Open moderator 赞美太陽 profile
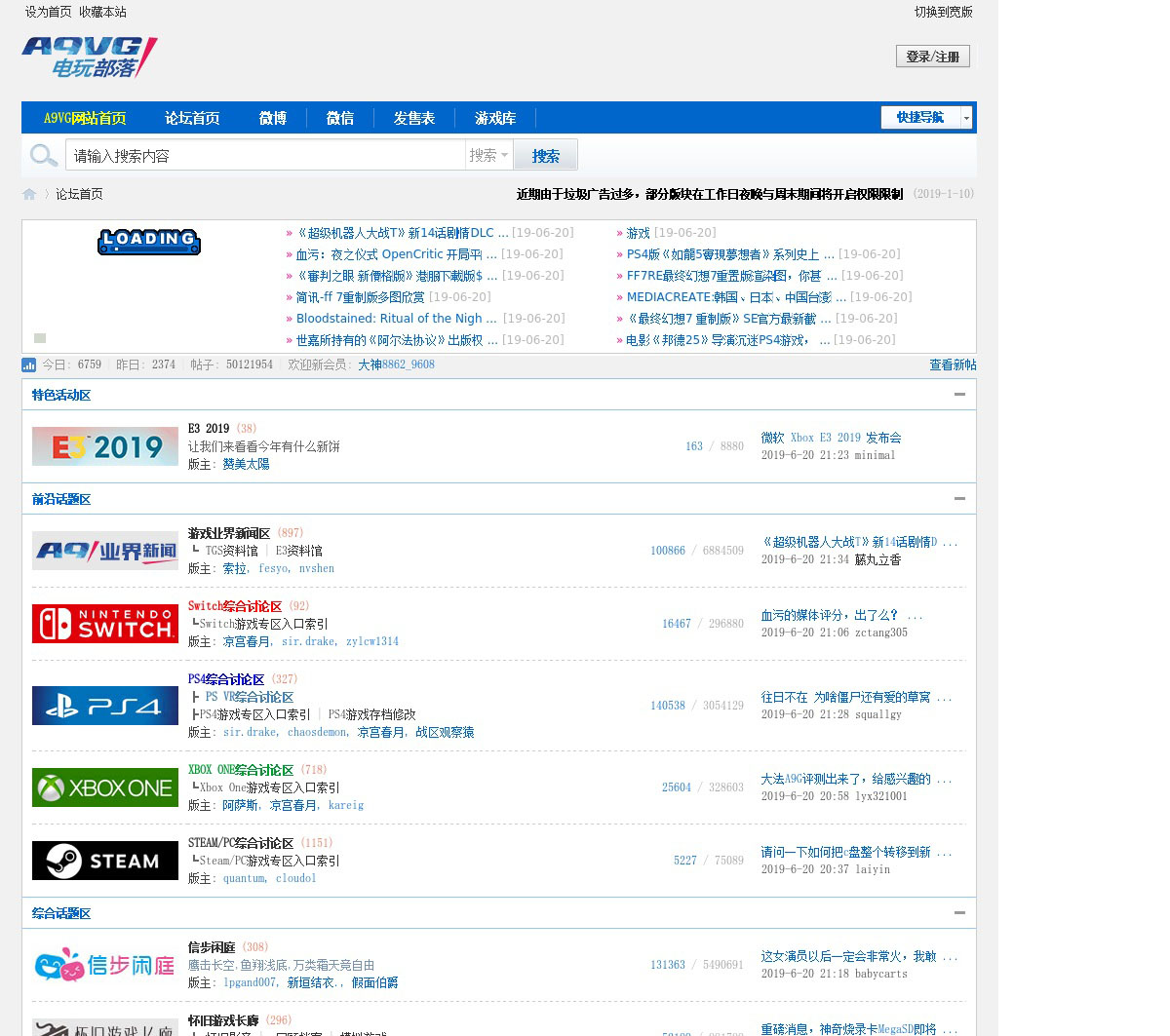The width and height of the screenshot is (1170, 1036). (x=247, y=464)
